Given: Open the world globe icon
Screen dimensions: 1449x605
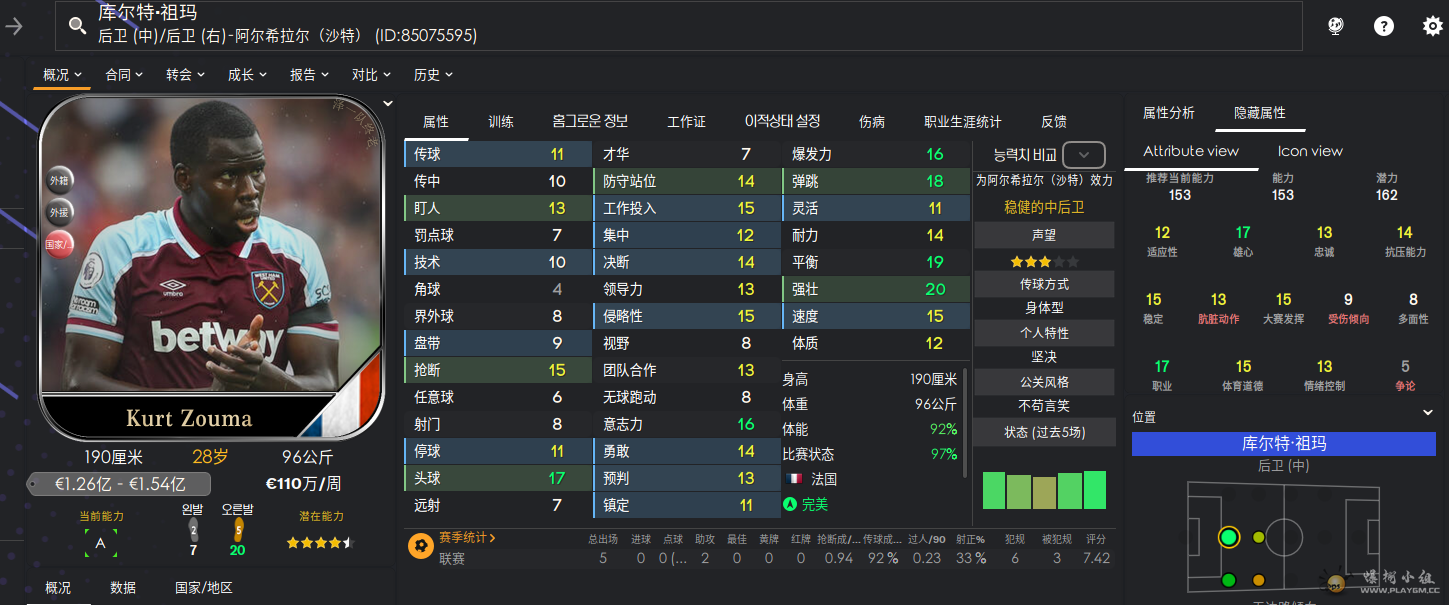Looking at the screenshot, I should [1336, 26].
